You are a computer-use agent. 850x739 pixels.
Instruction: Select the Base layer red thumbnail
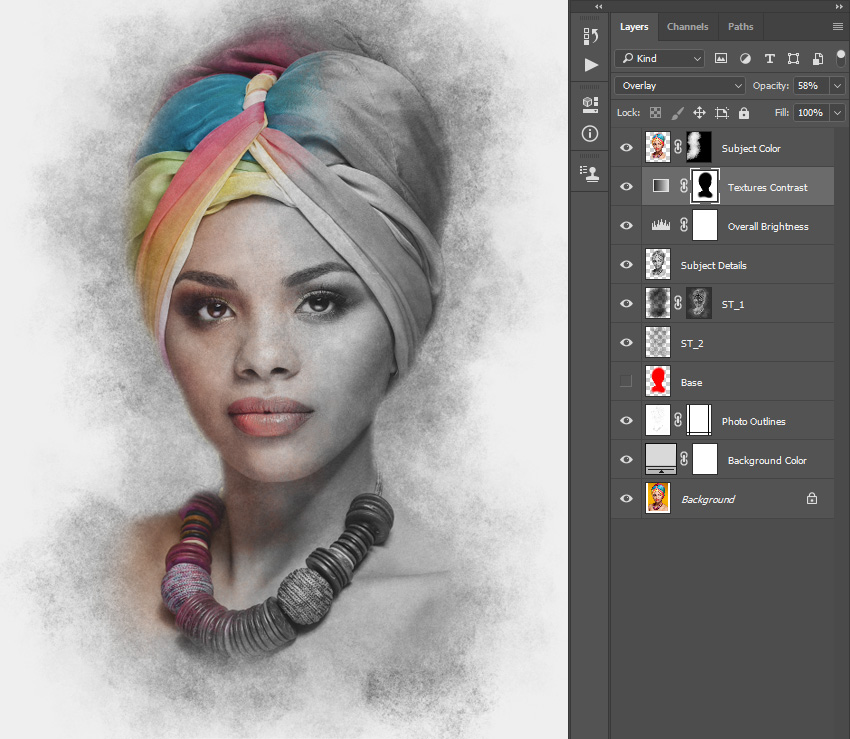point(658,381)
